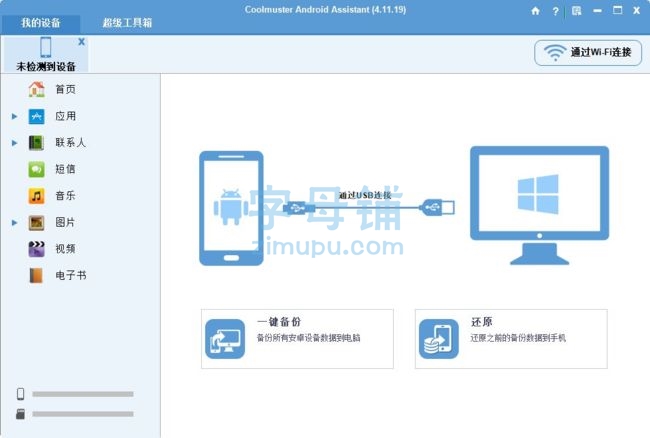Click the 音乐 music note icon
This screenshot has height=438, width=650.
[x=36, y=196]
